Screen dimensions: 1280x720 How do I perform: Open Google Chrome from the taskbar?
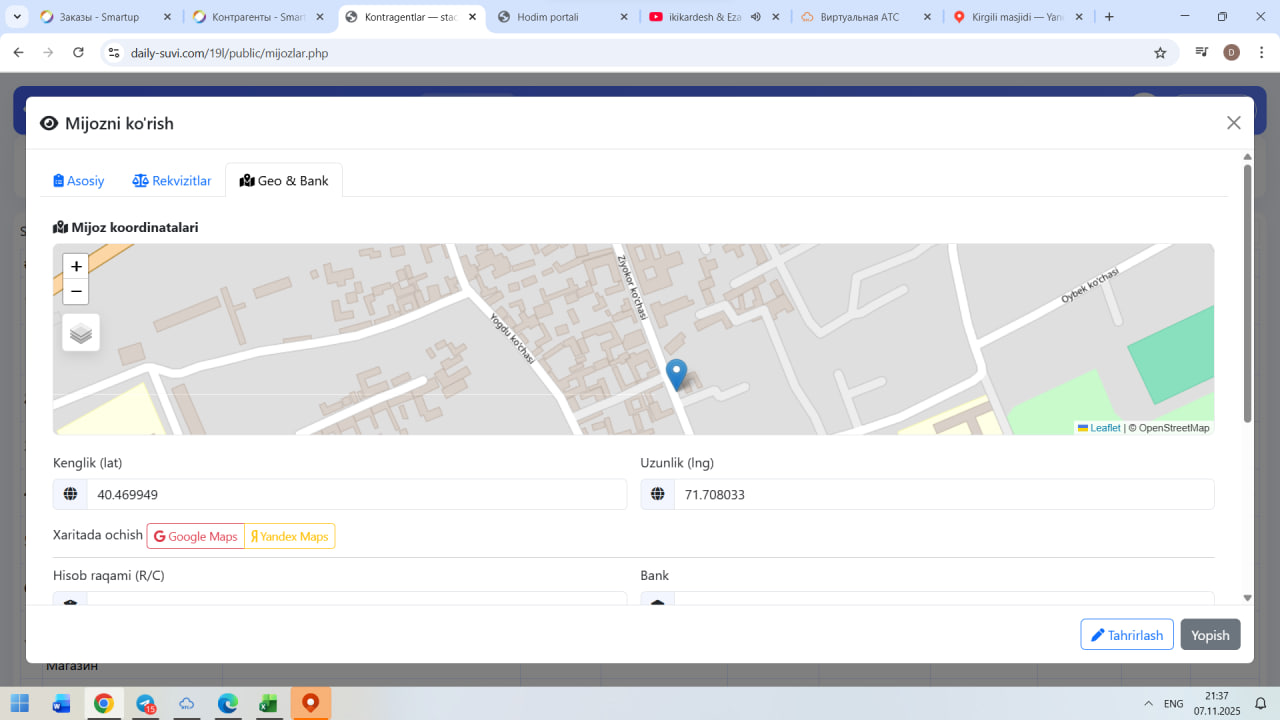(103, 703)
